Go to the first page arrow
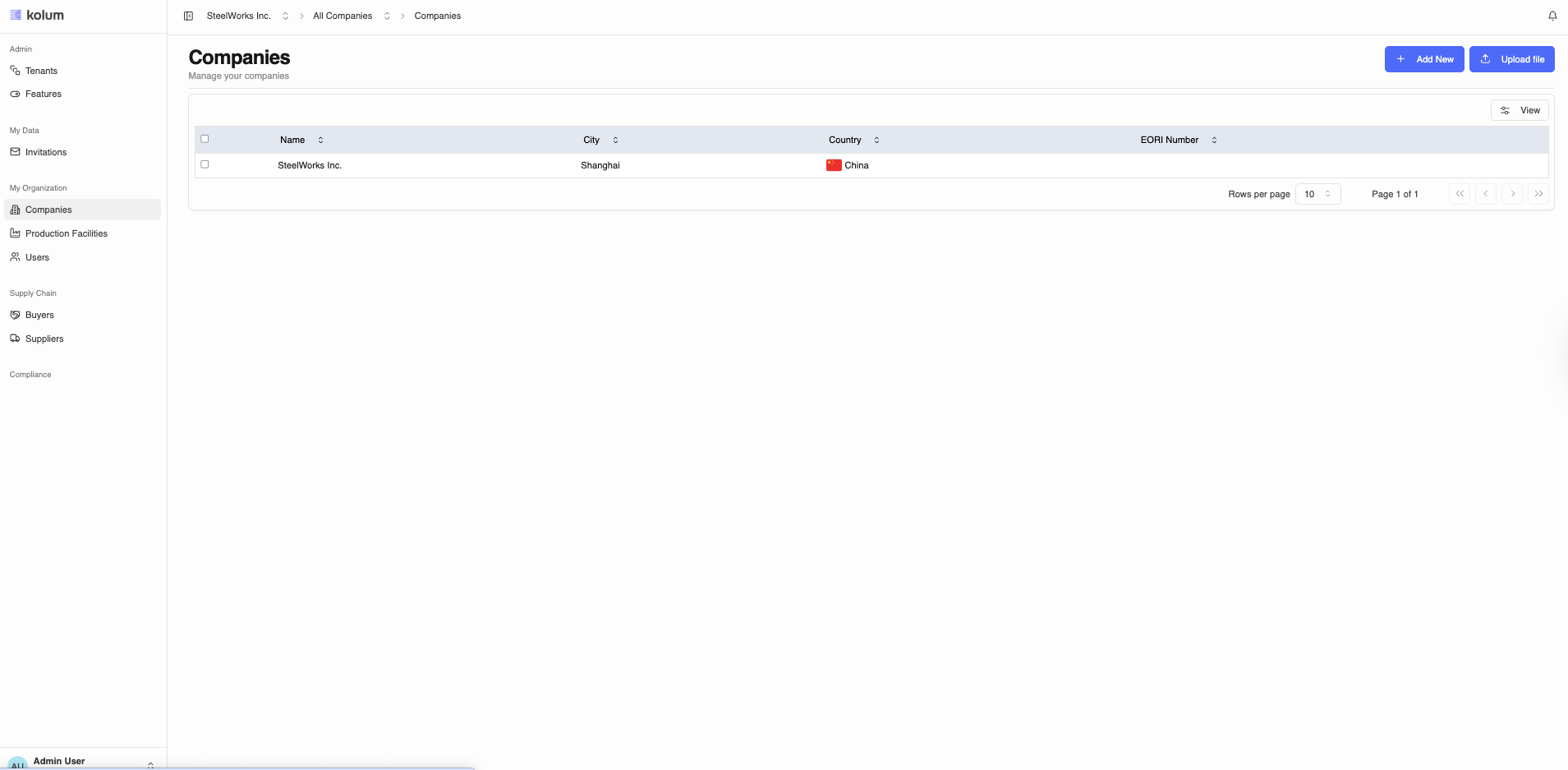This screenshot has height=770, width=1568. point(1460,194)
